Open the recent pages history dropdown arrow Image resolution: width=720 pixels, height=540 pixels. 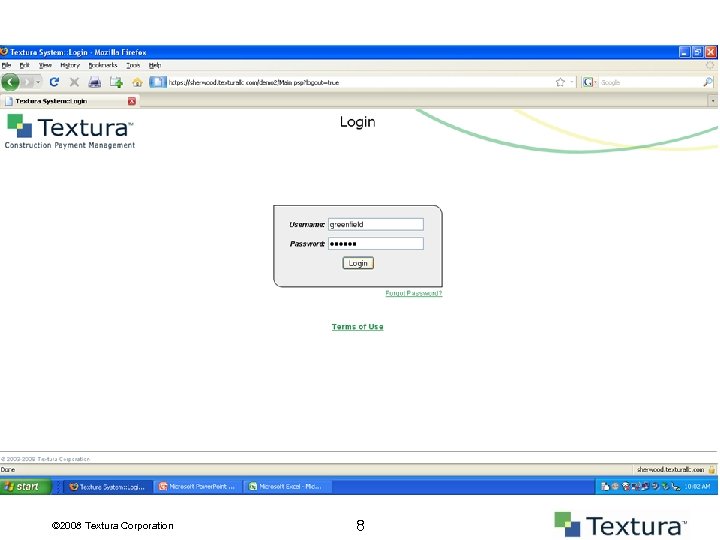tap(38, 82)
